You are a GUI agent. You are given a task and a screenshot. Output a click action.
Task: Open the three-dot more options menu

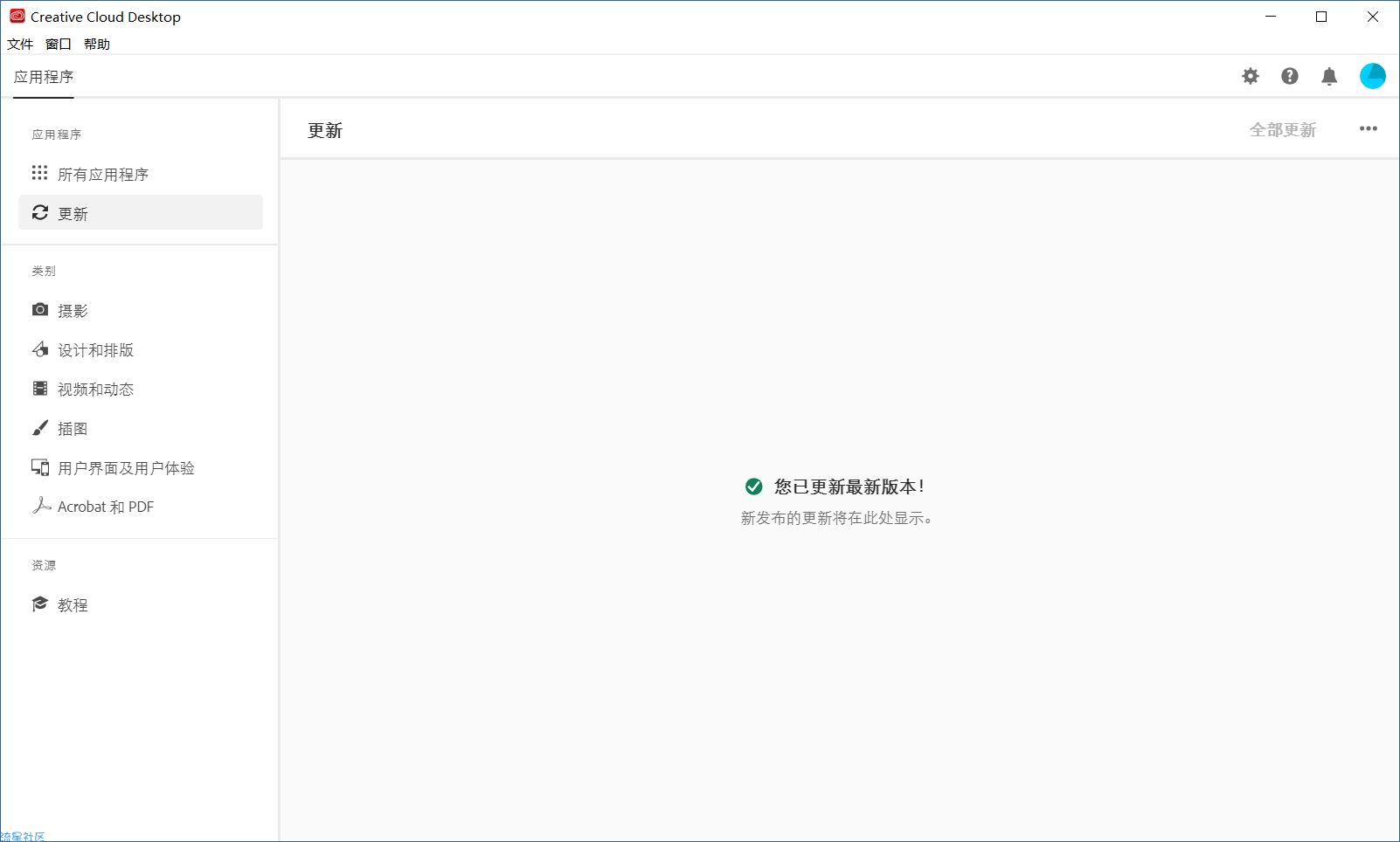pyautogui.click(x=1369, y=128)
